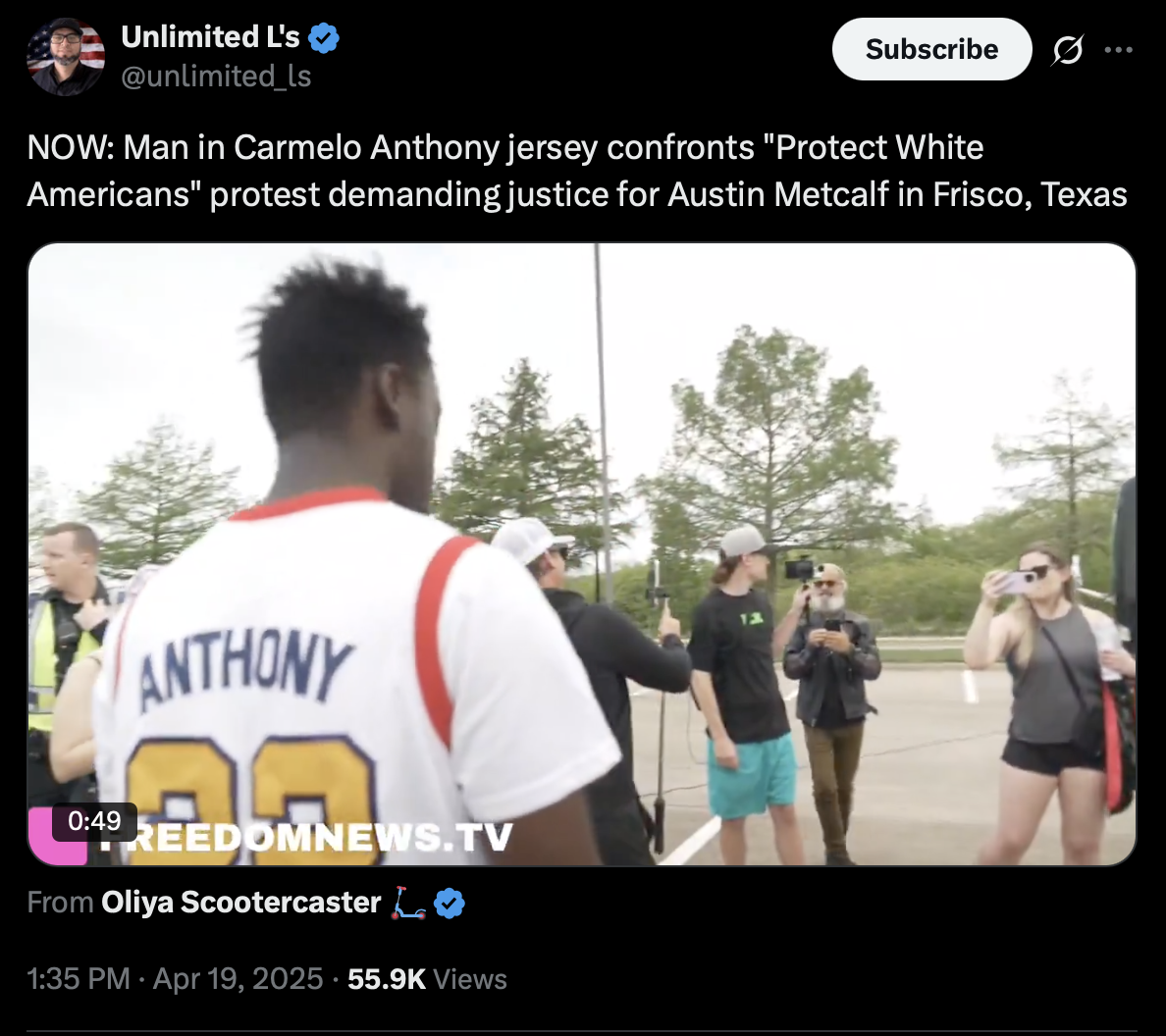Click the scooter emoji after Oliya Scootercaster
This screenshot has width=1166, height=1036.
click(x=408, y=903)
